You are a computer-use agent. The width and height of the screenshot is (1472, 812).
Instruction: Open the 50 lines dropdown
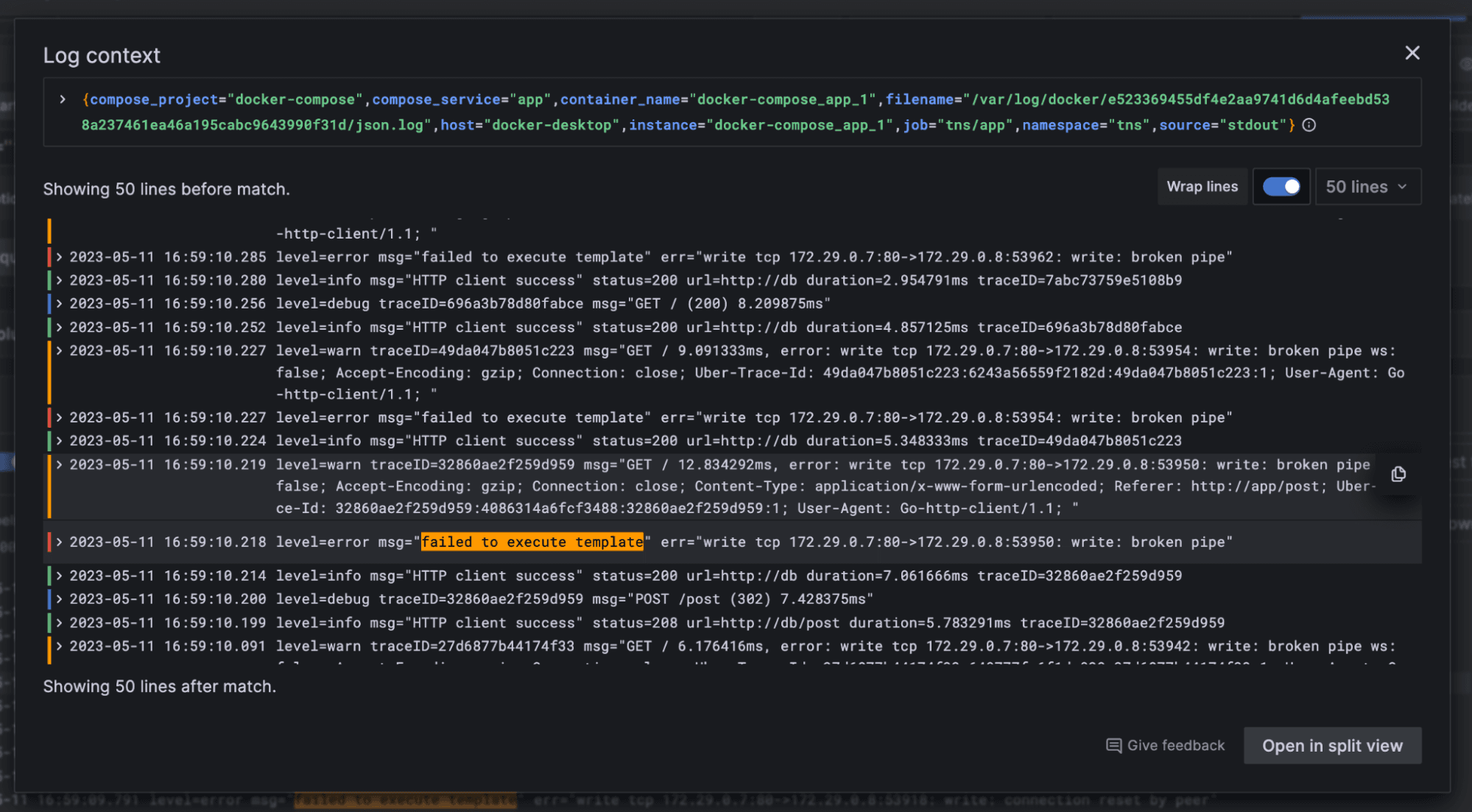click(1367, 187)
